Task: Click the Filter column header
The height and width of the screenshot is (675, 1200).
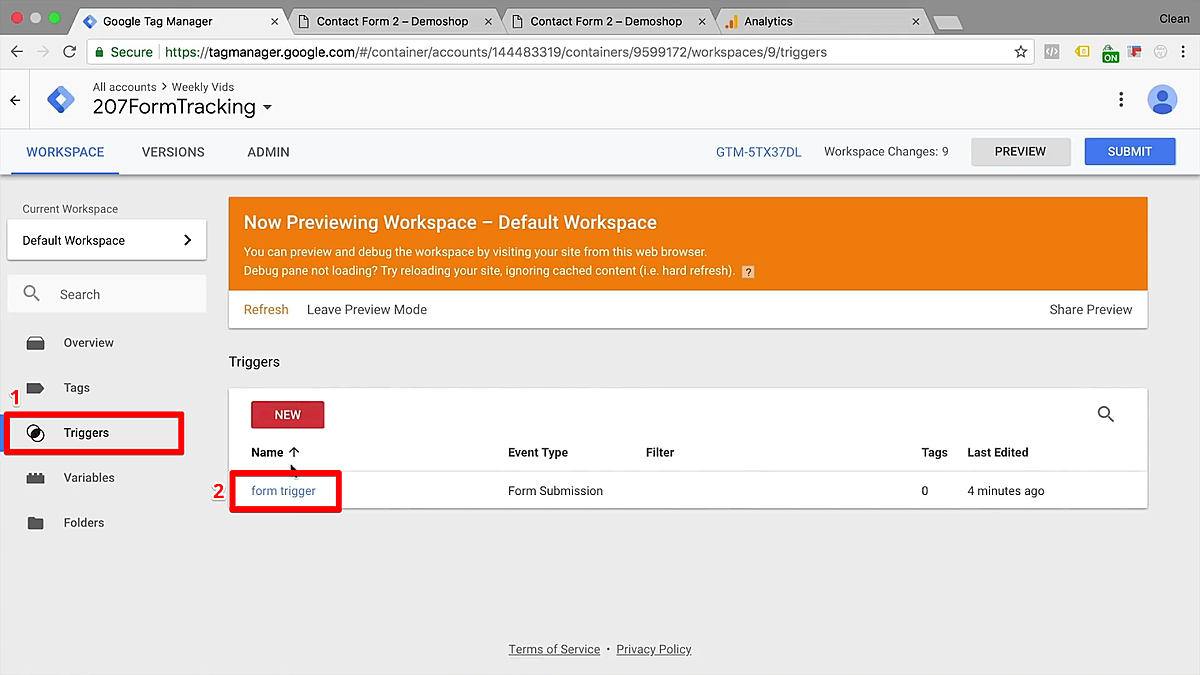Action: (x=660, y=452)
